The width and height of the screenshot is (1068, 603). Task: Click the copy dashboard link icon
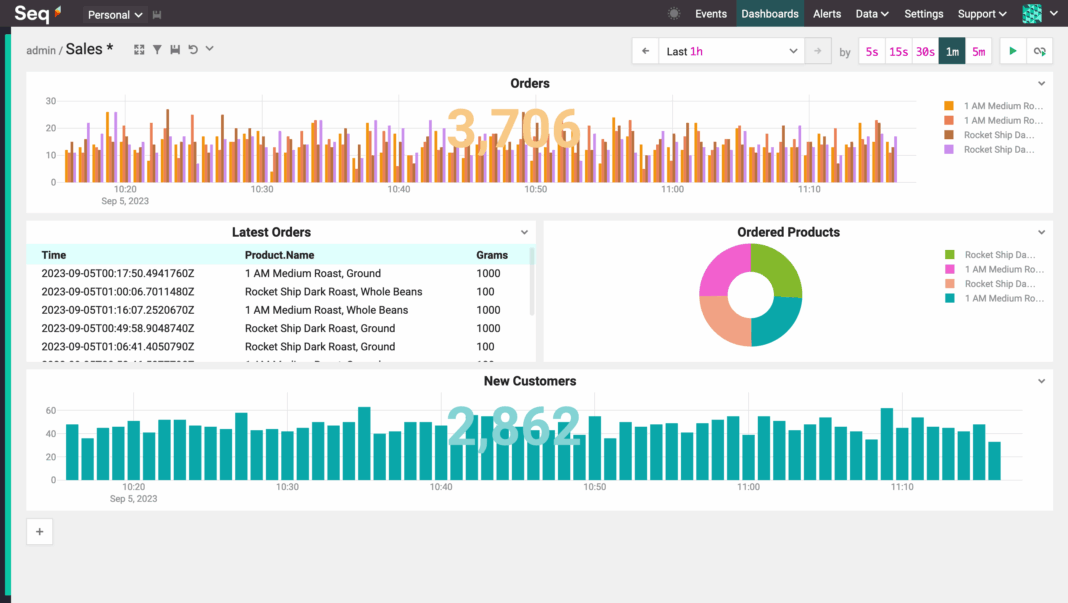coord(1039,51)
